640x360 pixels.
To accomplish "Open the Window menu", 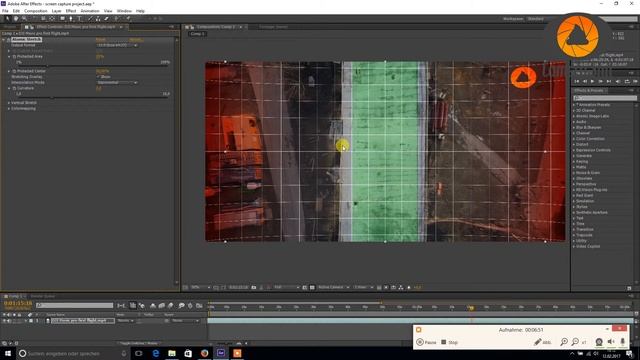I will (x=124, y=11).
